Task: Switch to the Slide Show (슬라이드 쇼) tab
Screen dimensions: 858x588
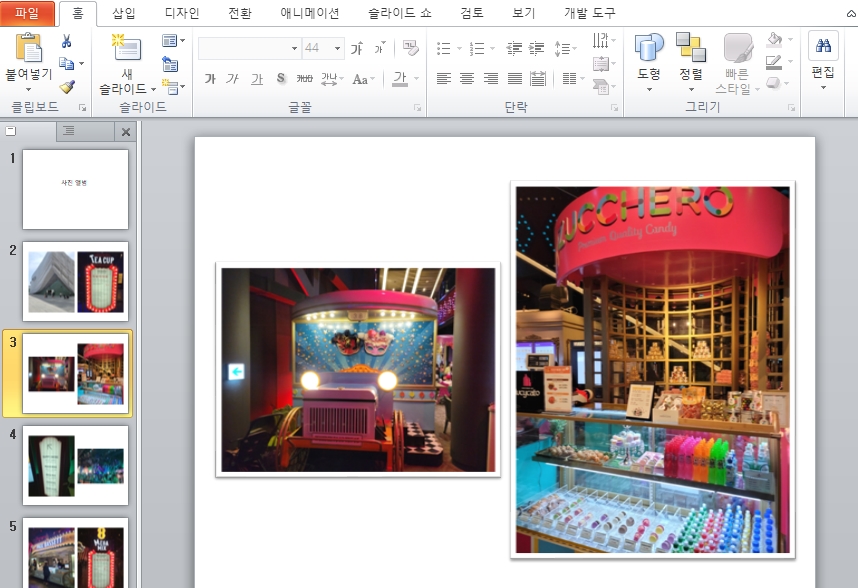Action: coord(400,13)
